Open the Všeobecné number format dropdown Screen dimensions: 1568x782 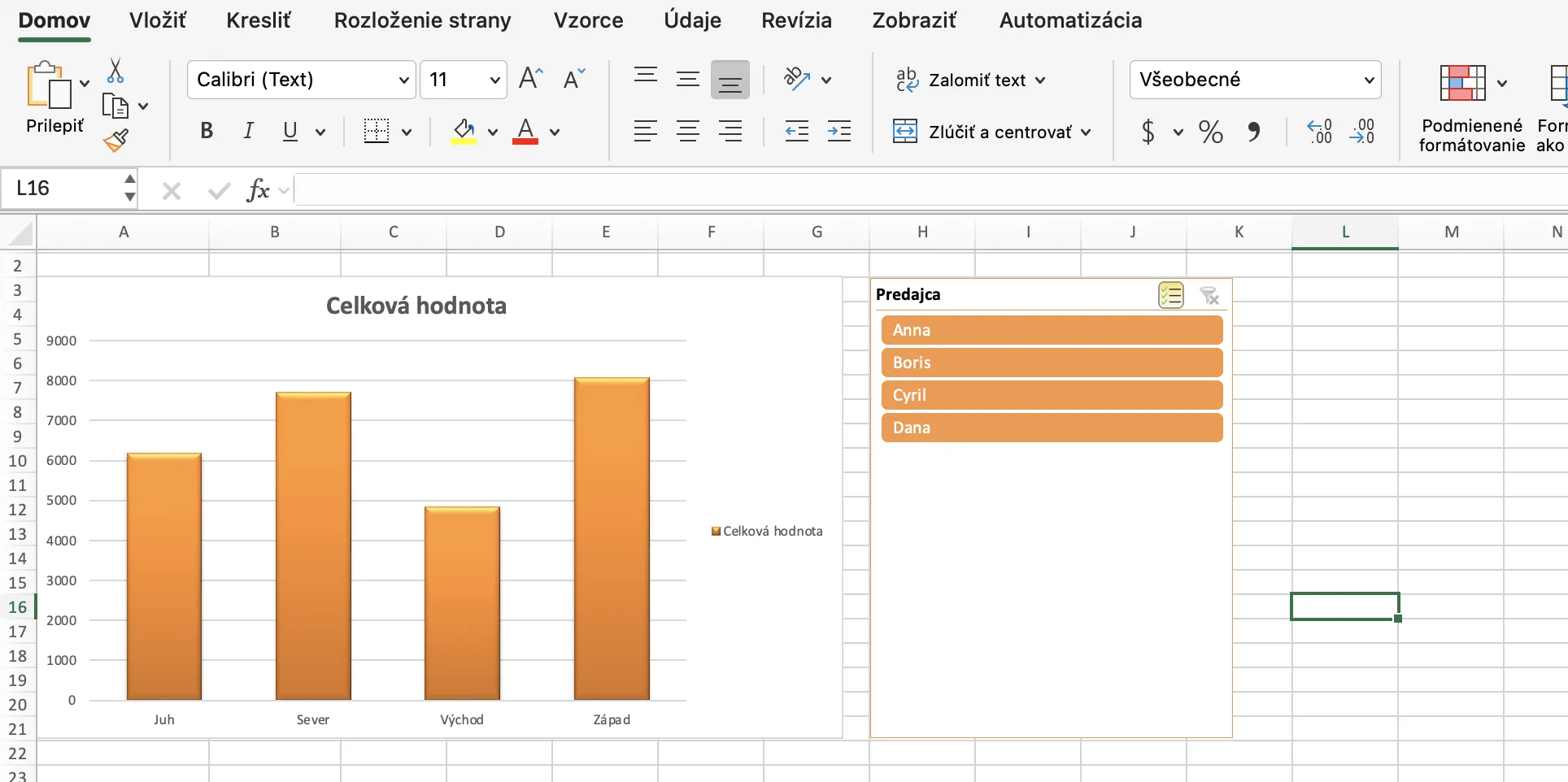(1369, 80)
